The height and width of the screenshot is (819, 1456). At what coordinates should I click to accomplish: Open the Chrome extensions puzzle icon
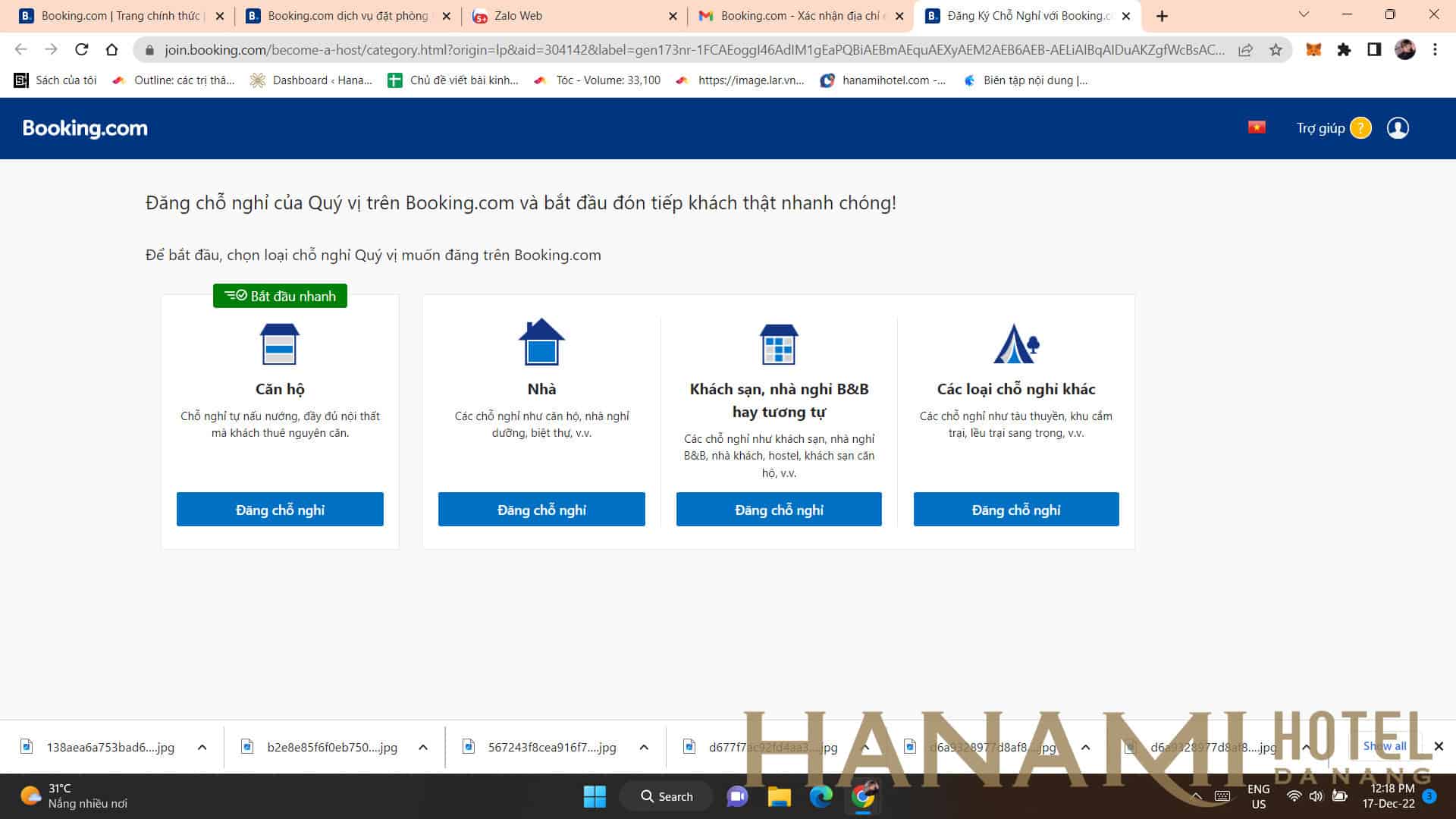tap(1344, 50)
